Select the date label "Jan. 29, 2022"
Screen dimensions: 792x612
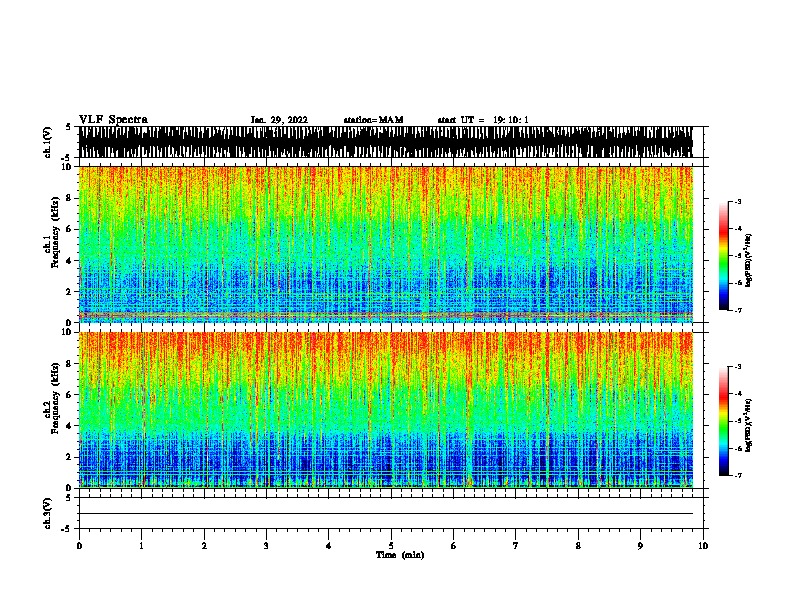point(279,120)
